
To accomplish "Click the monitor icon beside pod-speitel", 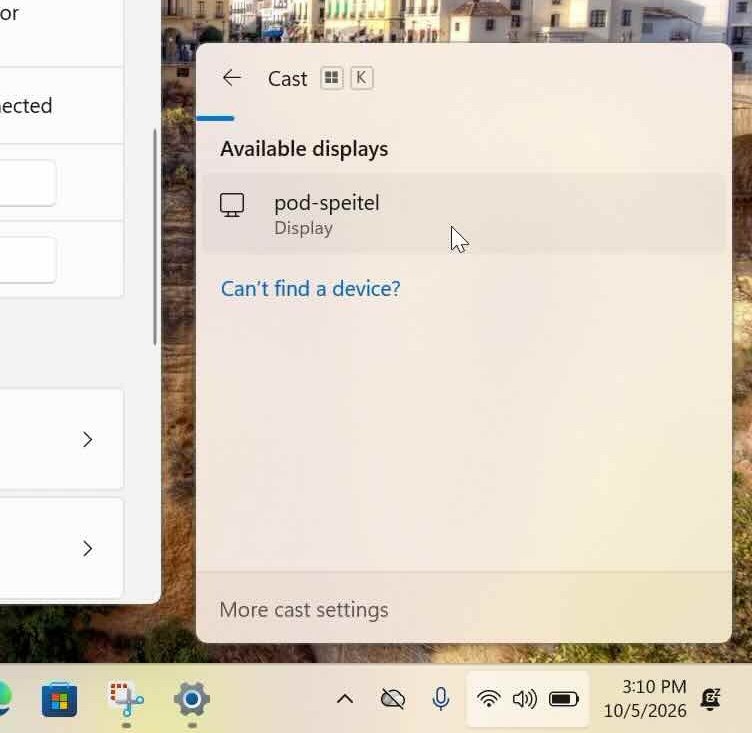I will [x=232, y=205].
